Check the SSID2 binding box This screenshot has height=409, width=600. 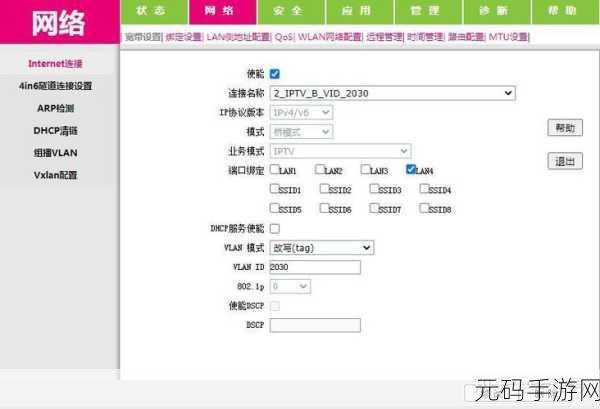click(324, 188)
